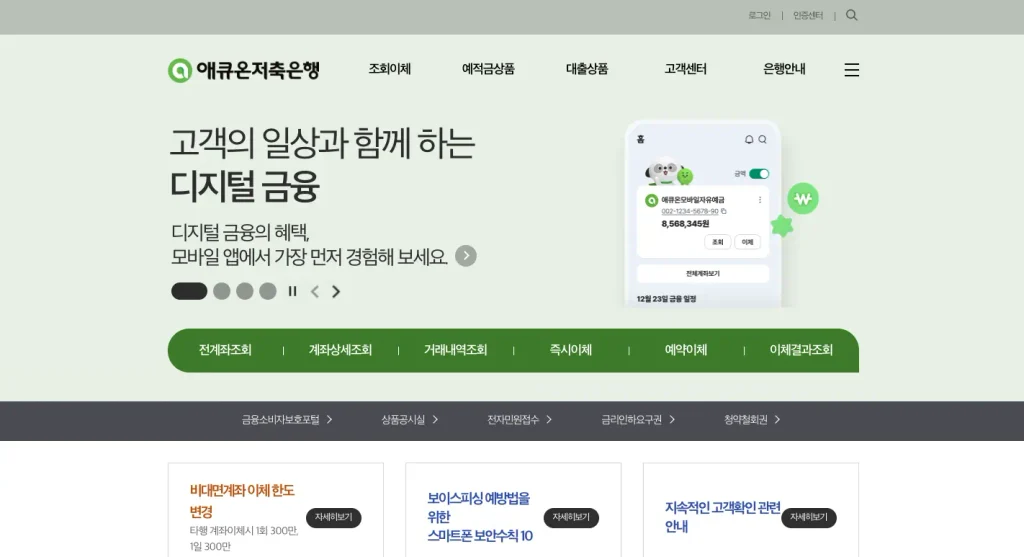Pause the banner slideshow
1024x557 pixels.
[x=293, y=291]
